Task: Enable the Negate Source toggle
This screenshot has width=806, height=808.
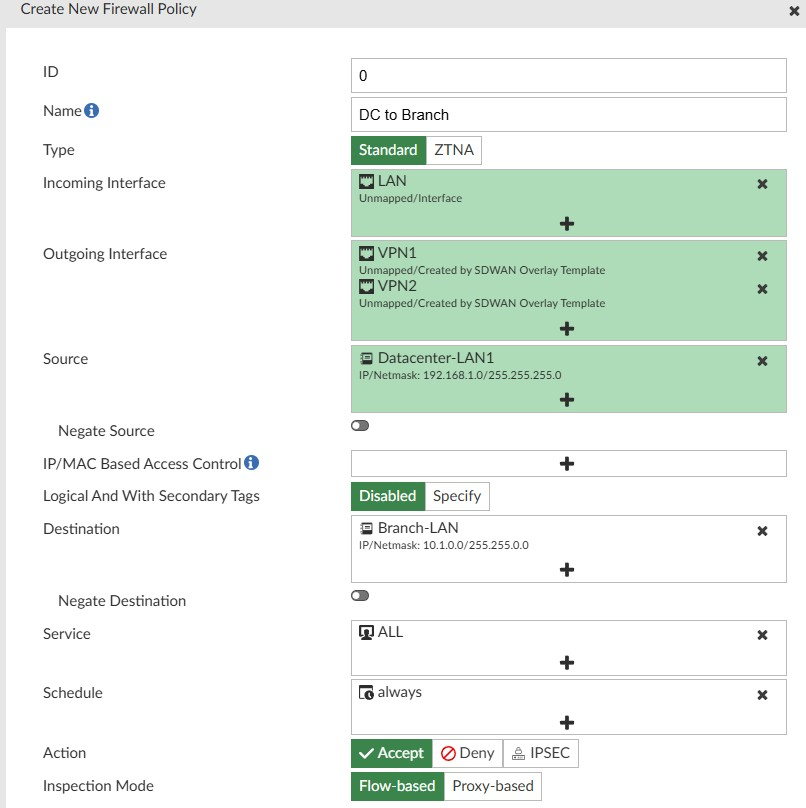Action: 359,425
